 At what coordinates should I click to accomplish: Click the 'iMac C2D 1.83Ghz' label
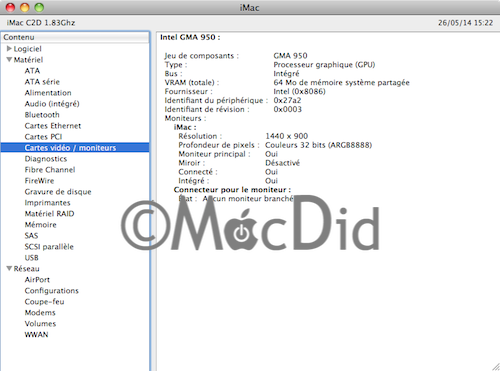pyautogui.click(x=41, y=23)
